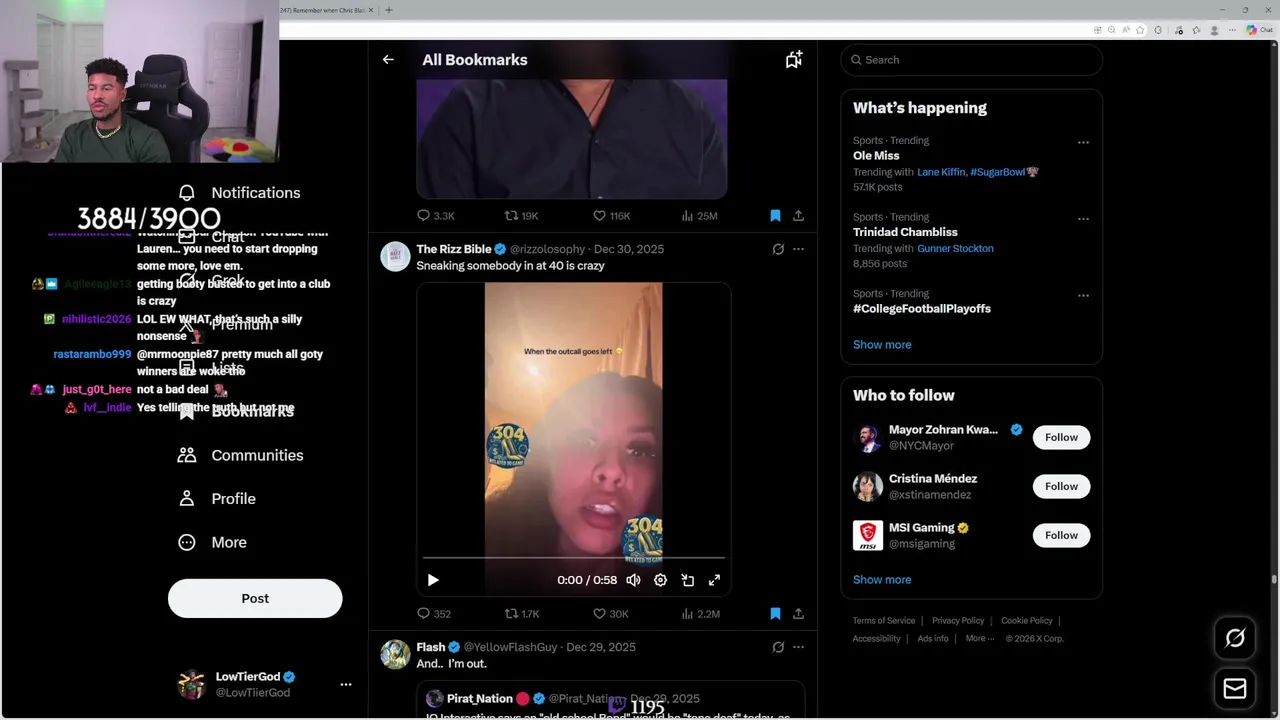This screenshot has width=1280, height=720.
Task: Like the Rizz Bible post with 30K likes
Action: coord(610,614)
